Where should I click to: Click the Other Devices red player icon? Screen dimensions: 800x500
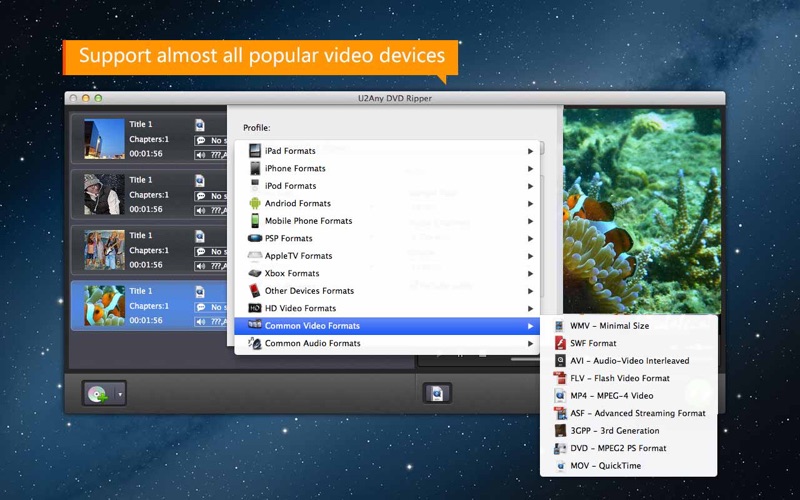click(x=255, y=290)
